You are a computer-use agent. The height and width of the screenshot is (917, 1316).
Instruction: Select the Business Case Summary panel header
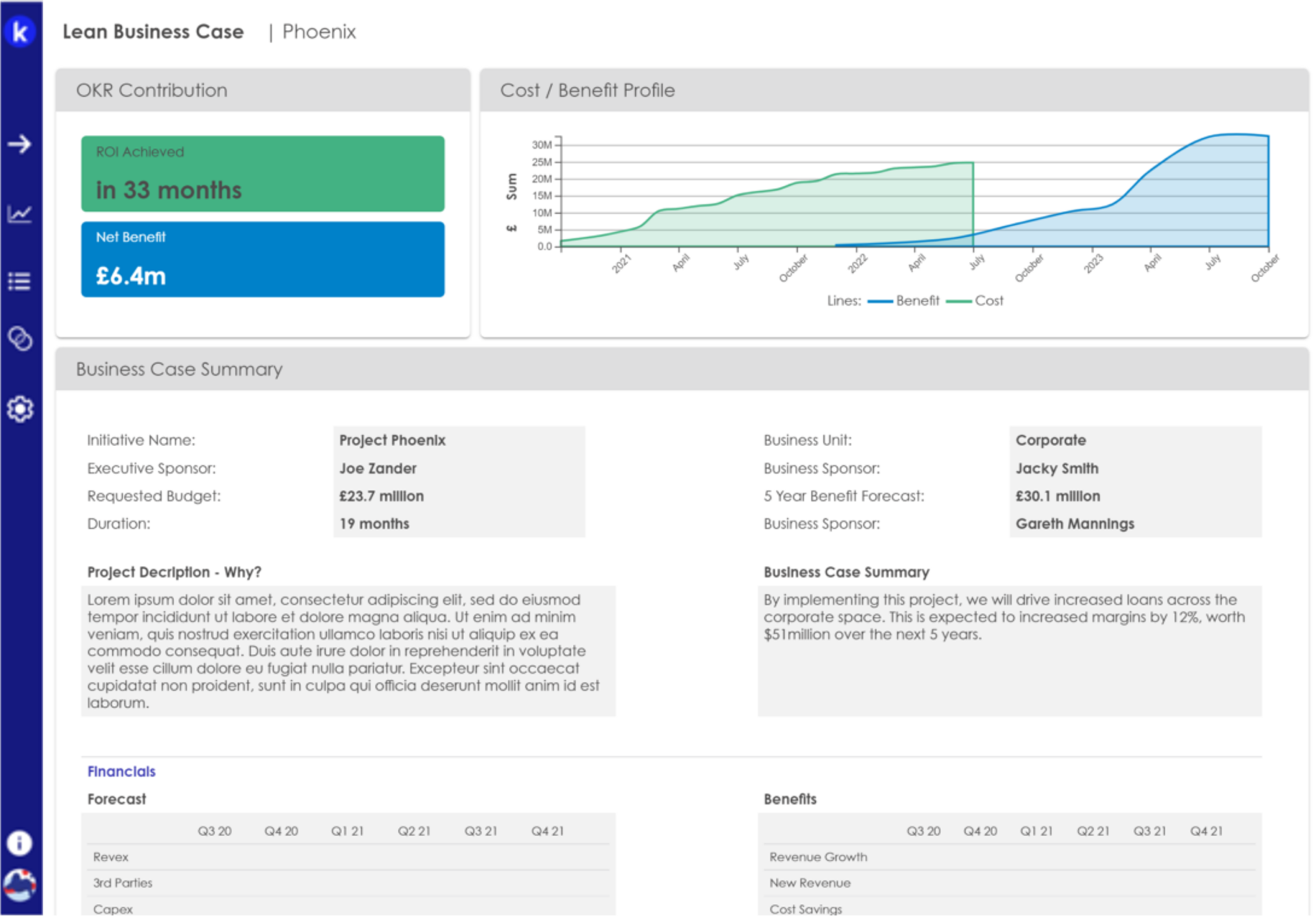[683, 369]
